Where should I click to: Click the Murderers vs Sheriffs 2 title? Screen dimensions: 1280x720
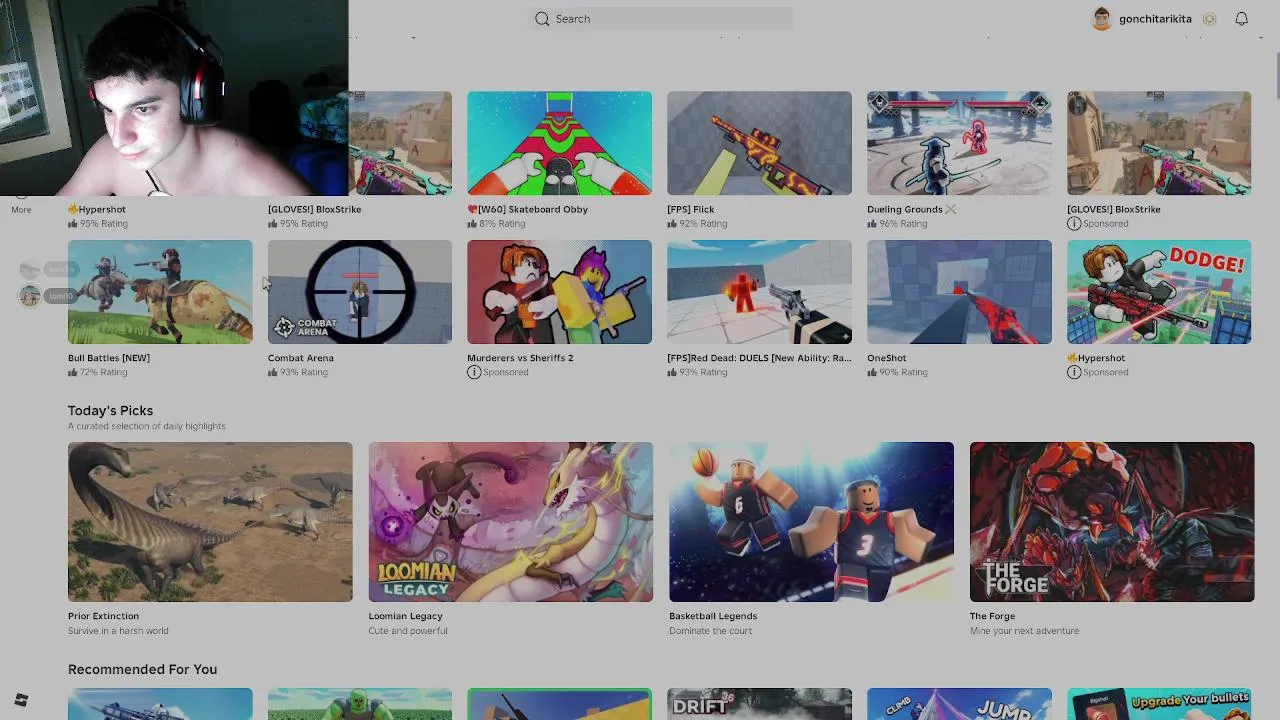(x=520, y=358)
